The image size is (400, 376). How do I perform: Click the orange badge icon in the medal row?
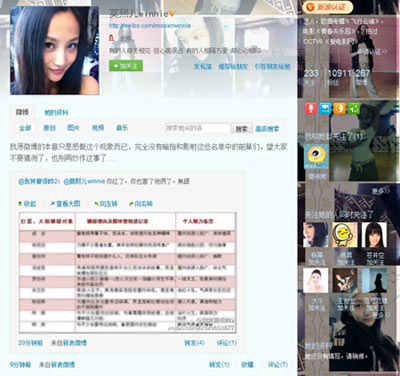click(339, 109)
